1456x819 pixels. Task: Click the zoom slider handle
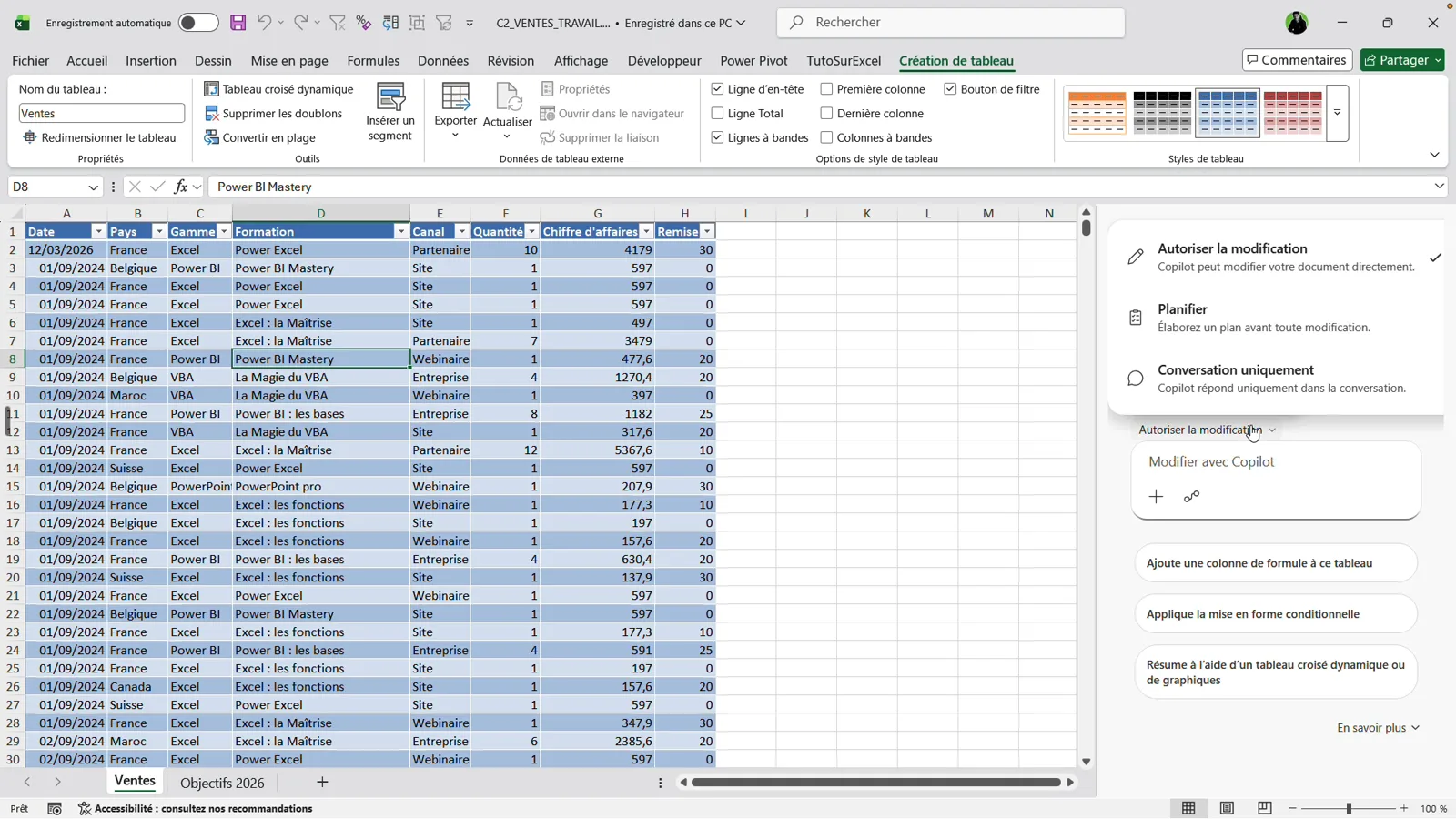point(1349,808)
